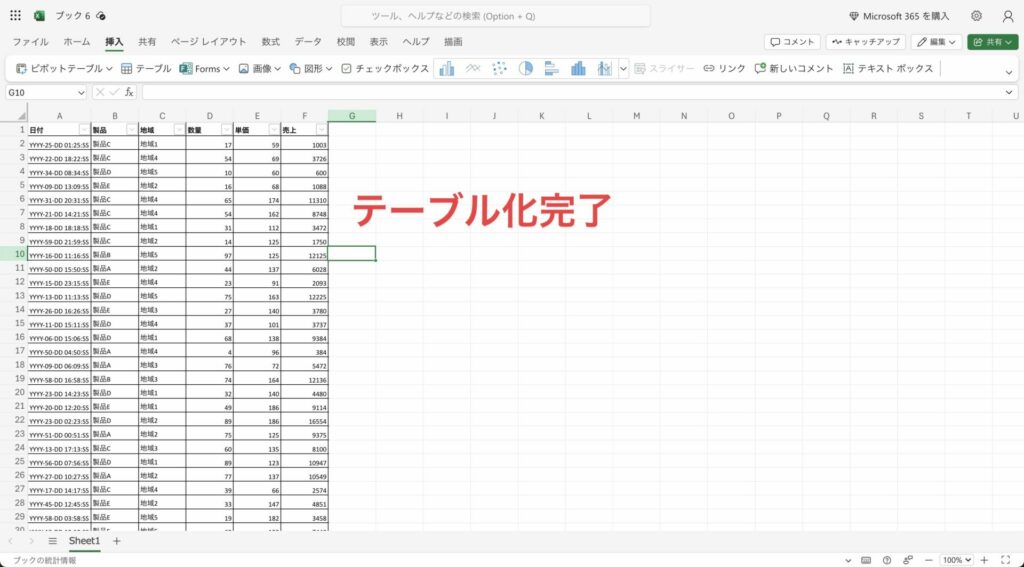Switch to the 表示 tab
The height and width of the screenshot is (567, 1024).
click(x=378, y=42)
